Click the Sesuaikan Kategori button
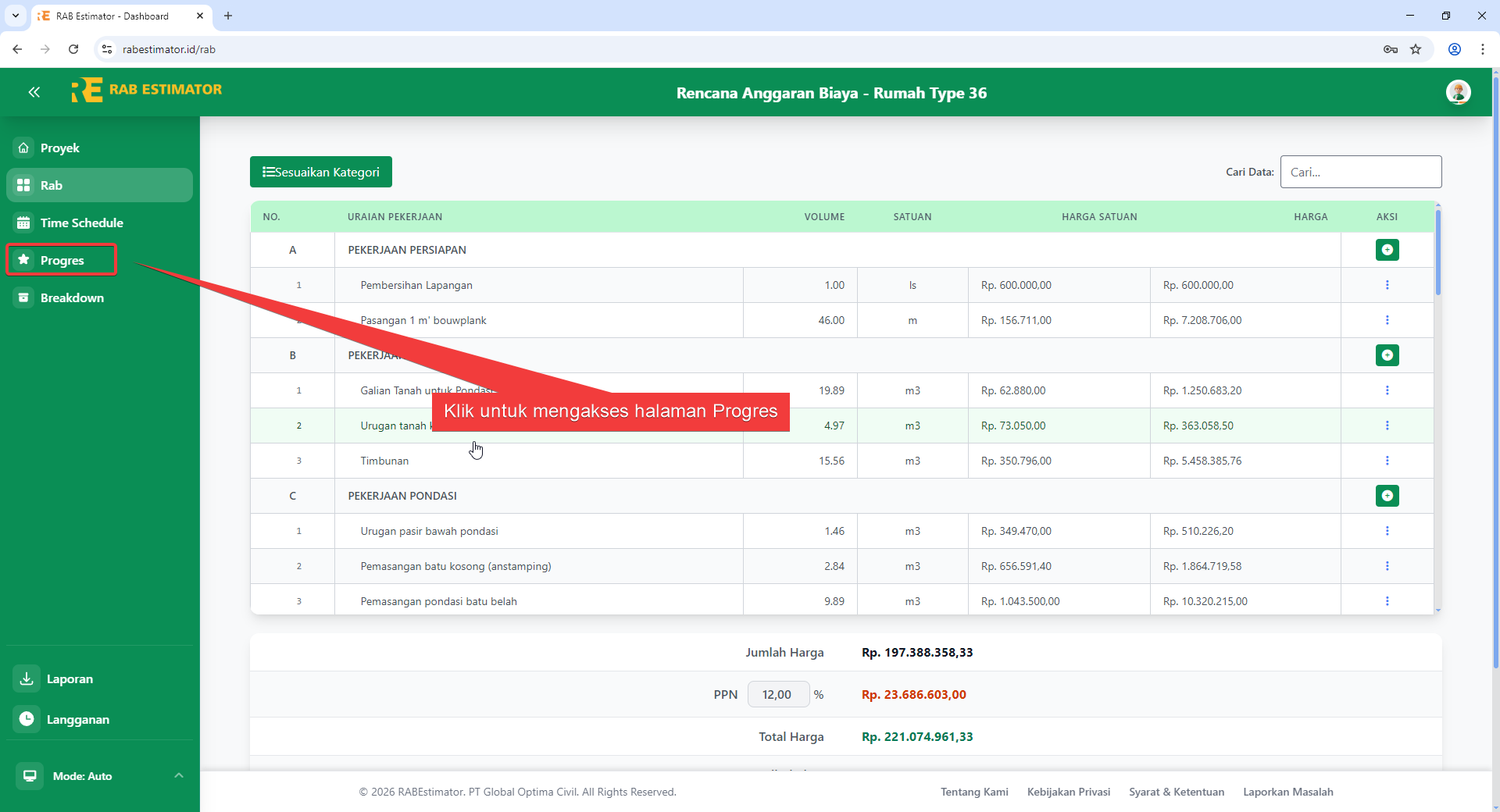Image resolution: width=1500 pixels, height=812 pixels. 320,172
